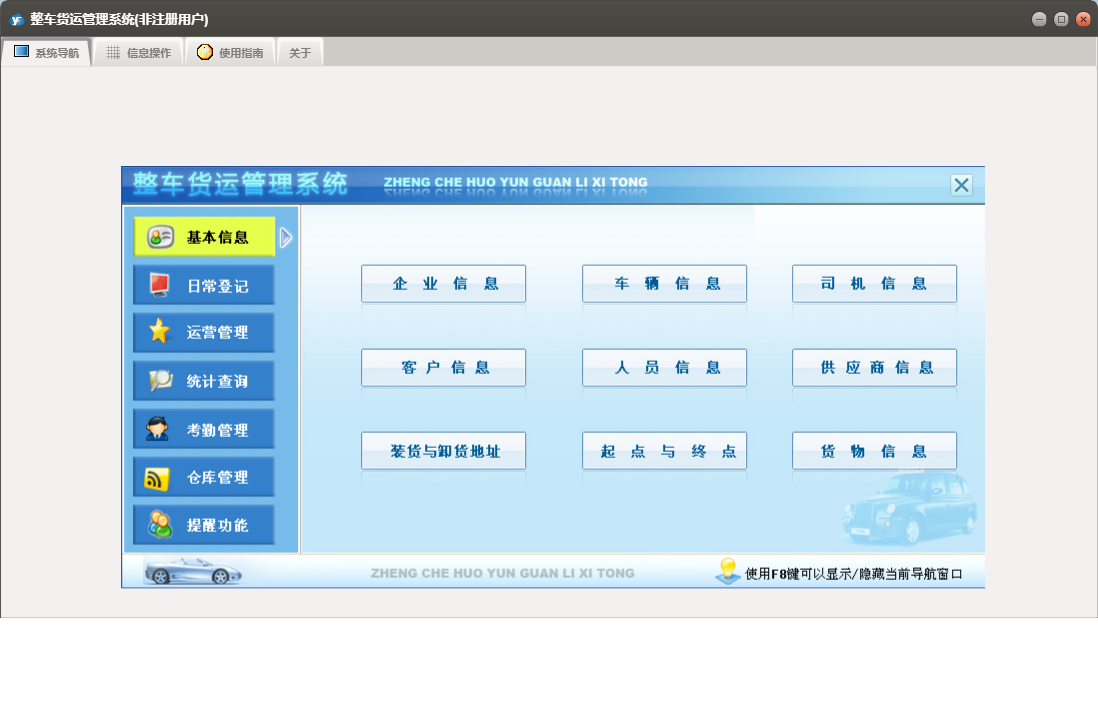Switch to the 信息操作 tab

(139, 53)
